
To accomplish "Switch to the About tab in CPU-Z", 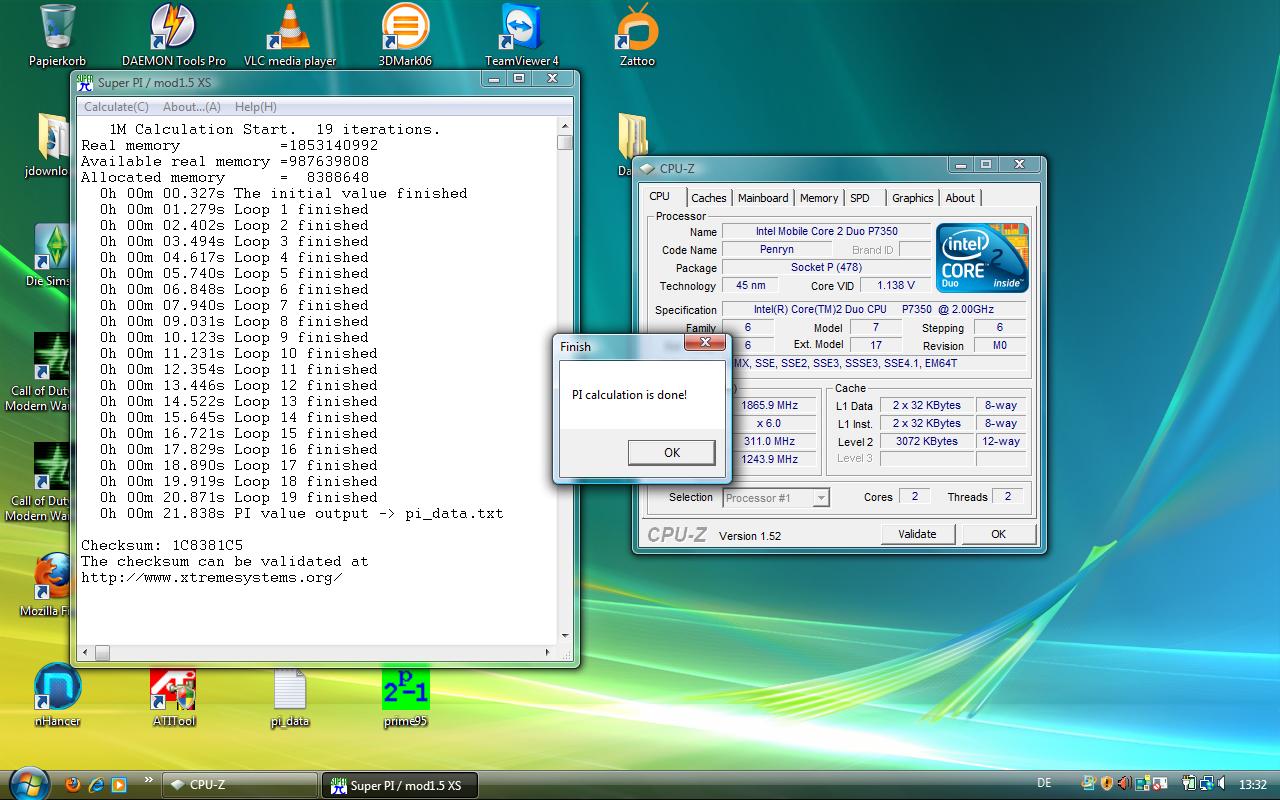I will click(960, 198).
